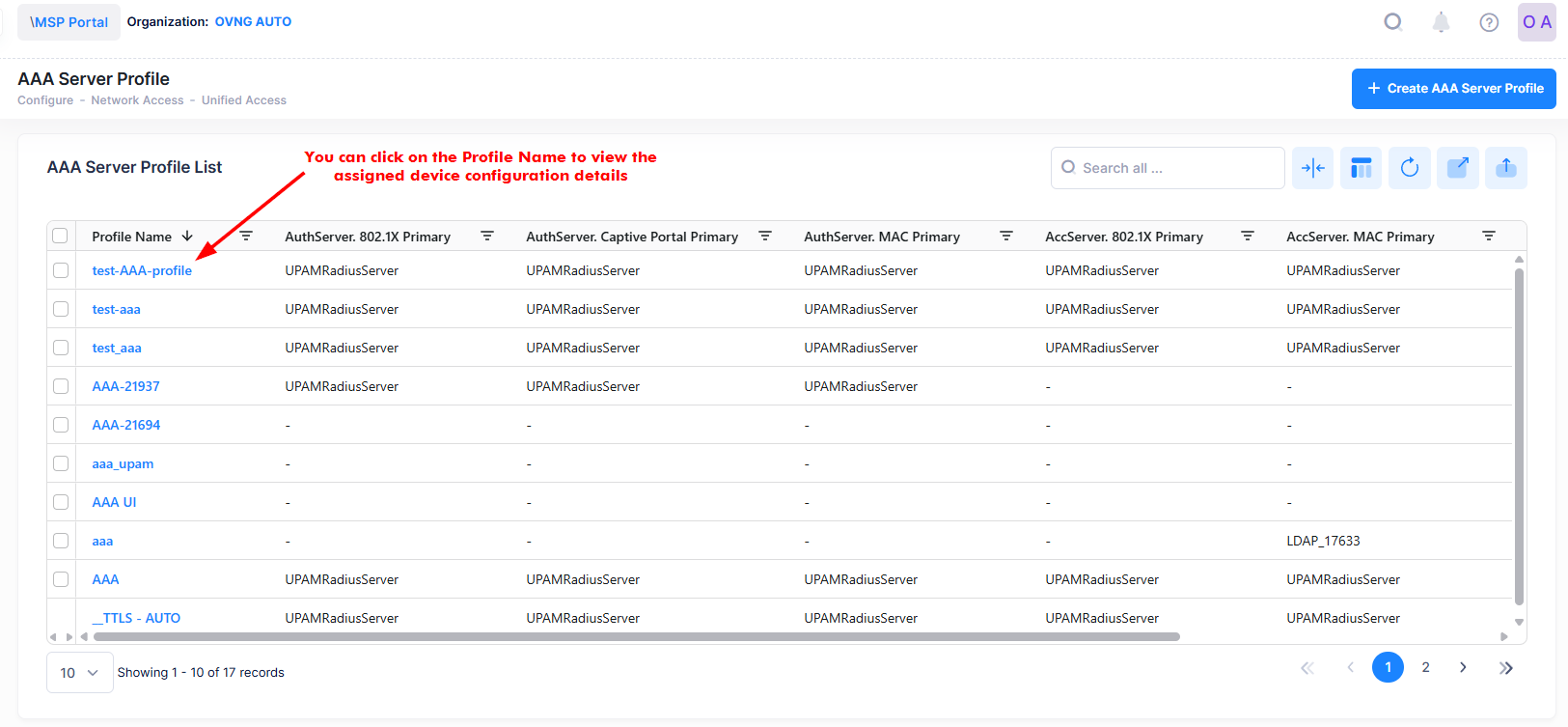Open the aaa_upam profile link
The height and width of the screenshot is (727, 1568).
coord(123,463)
